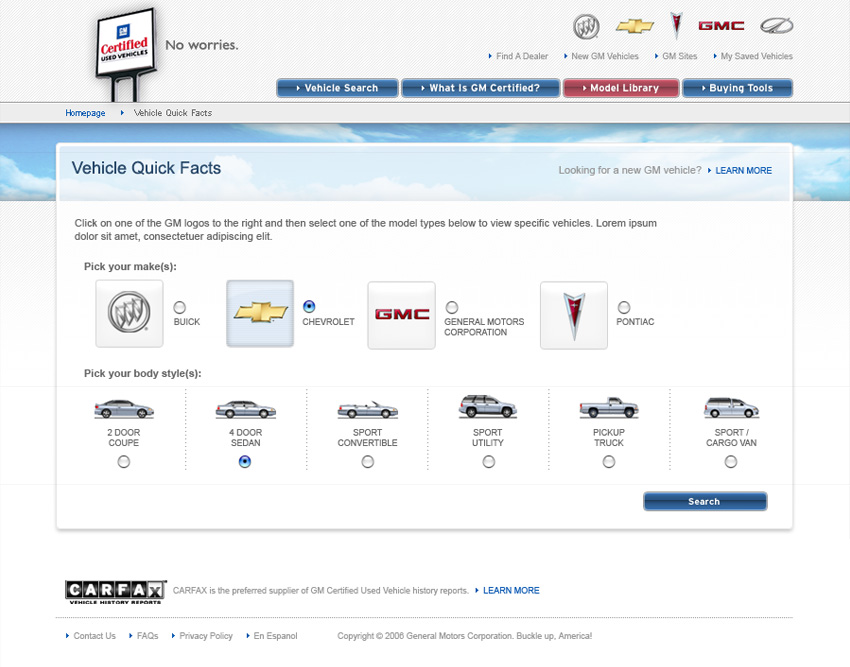Screen dimensions: 850x667
Task: Click the CHEVROLET make label text
Action: click(x=329, y=322)
